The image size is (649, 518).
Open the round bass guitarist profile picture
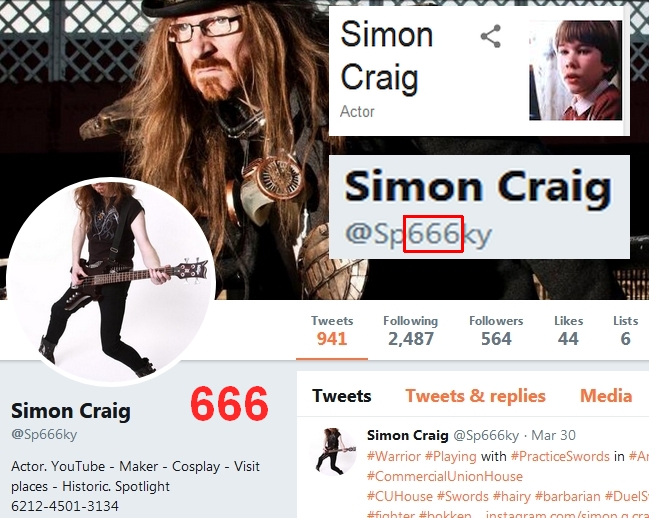(x=111, y=281)
